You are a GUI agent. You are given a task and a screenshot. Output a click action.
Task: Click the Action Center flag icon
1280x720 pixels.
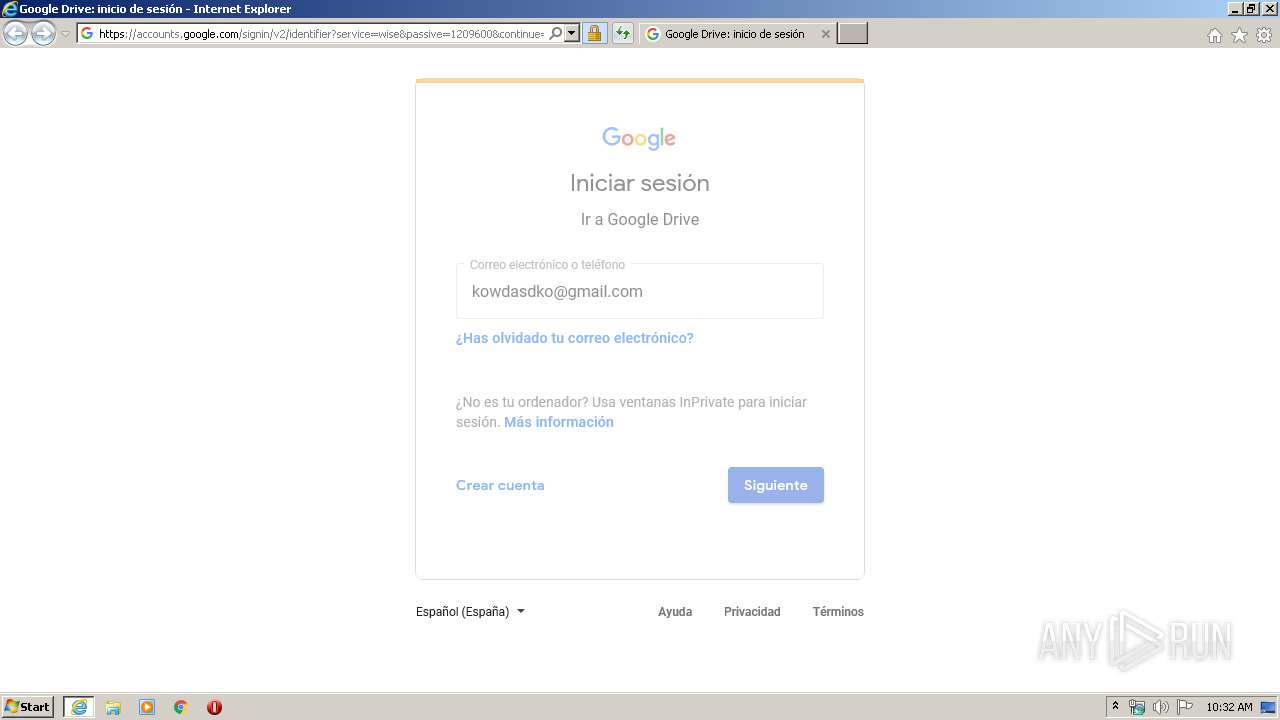click(x=1185, y=707)
